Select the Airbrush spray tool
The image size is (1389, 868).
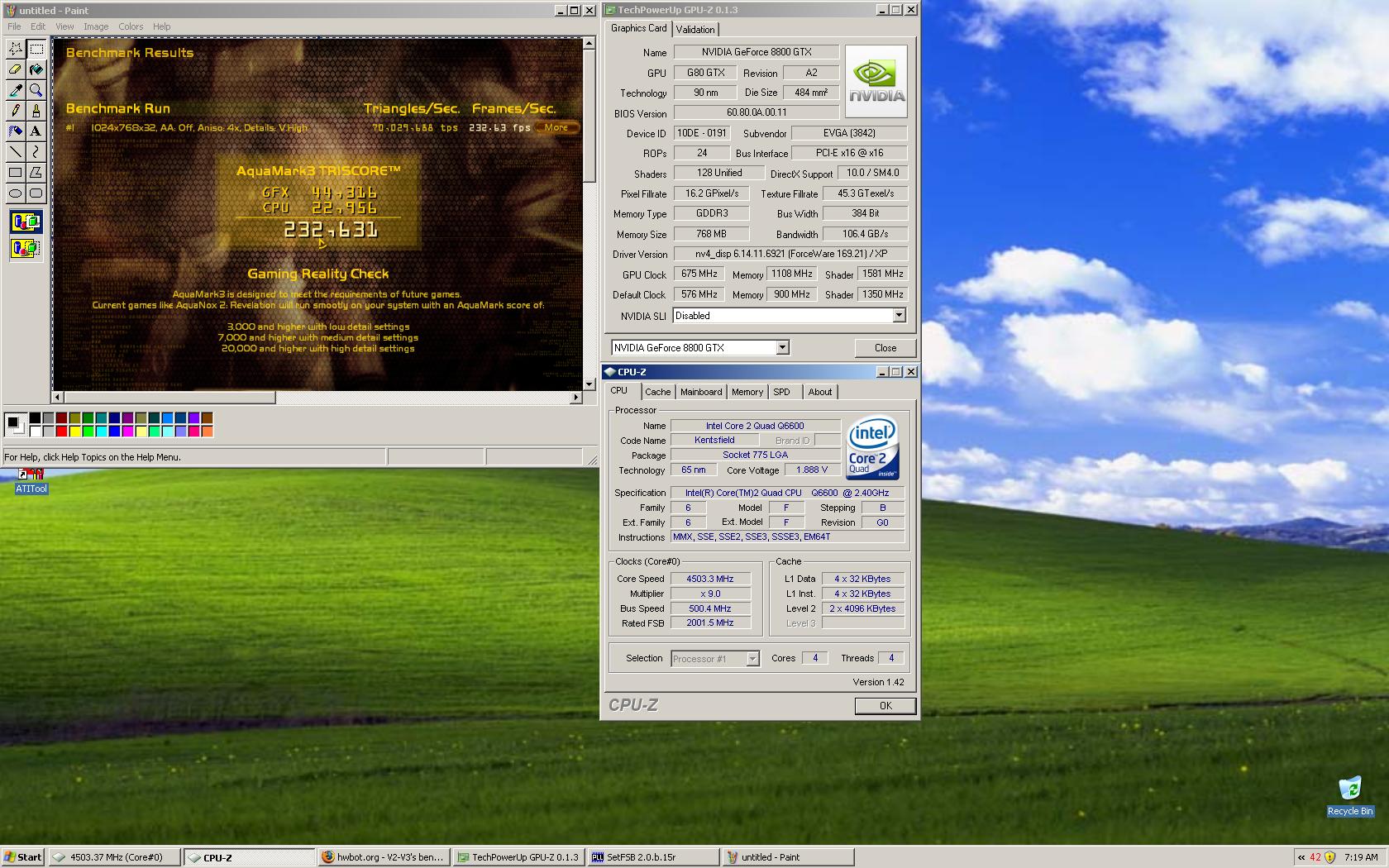[x=15, y=131]
